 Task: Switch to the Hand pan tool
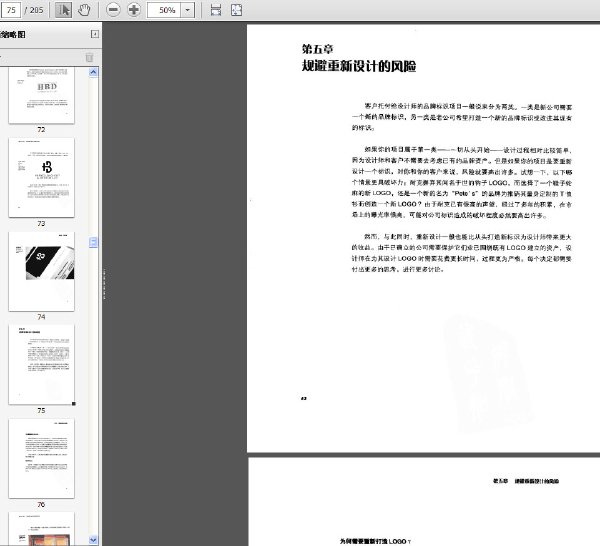[x=84, y=10]
